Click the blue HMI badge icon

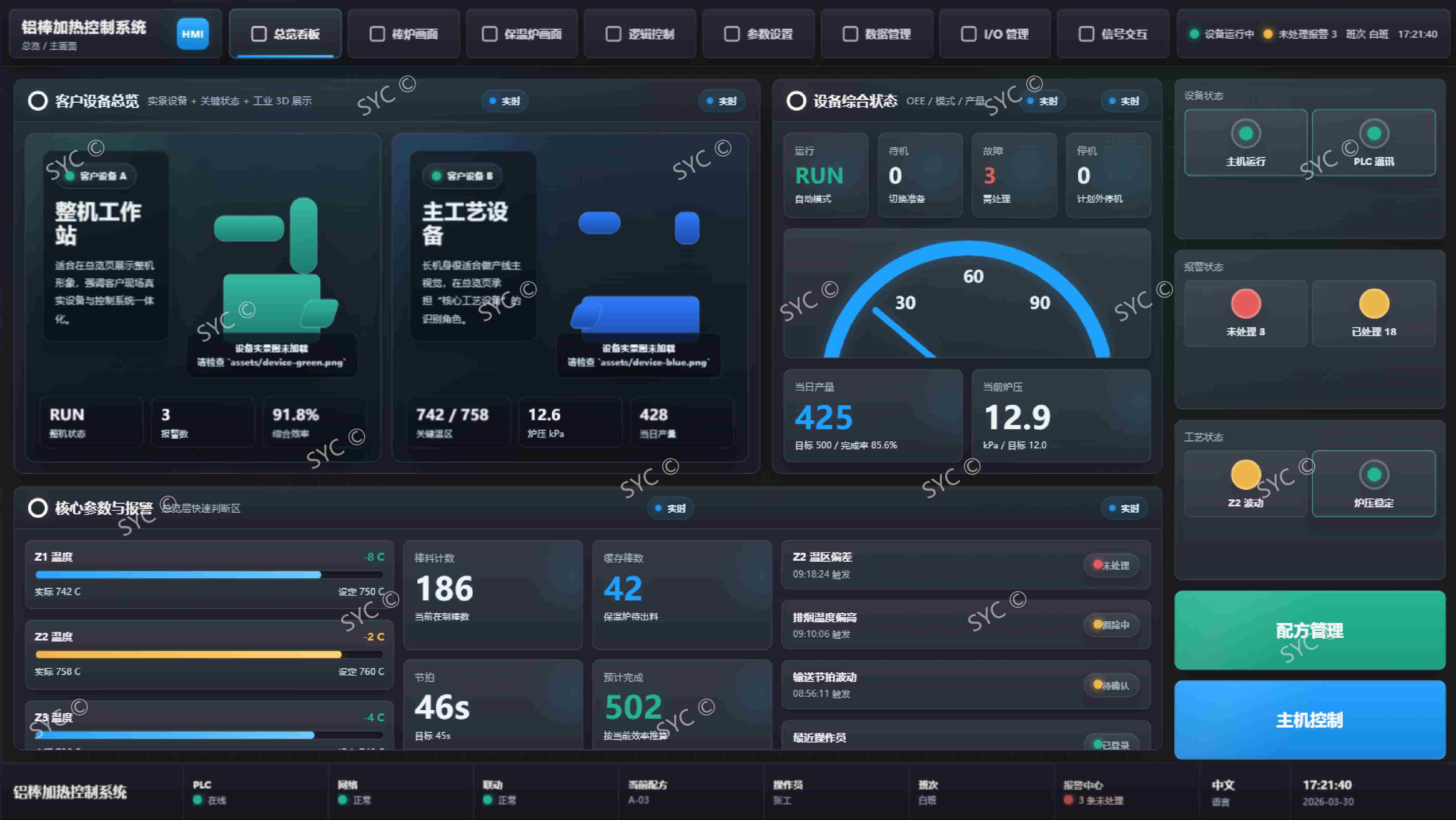pos(193,34)
